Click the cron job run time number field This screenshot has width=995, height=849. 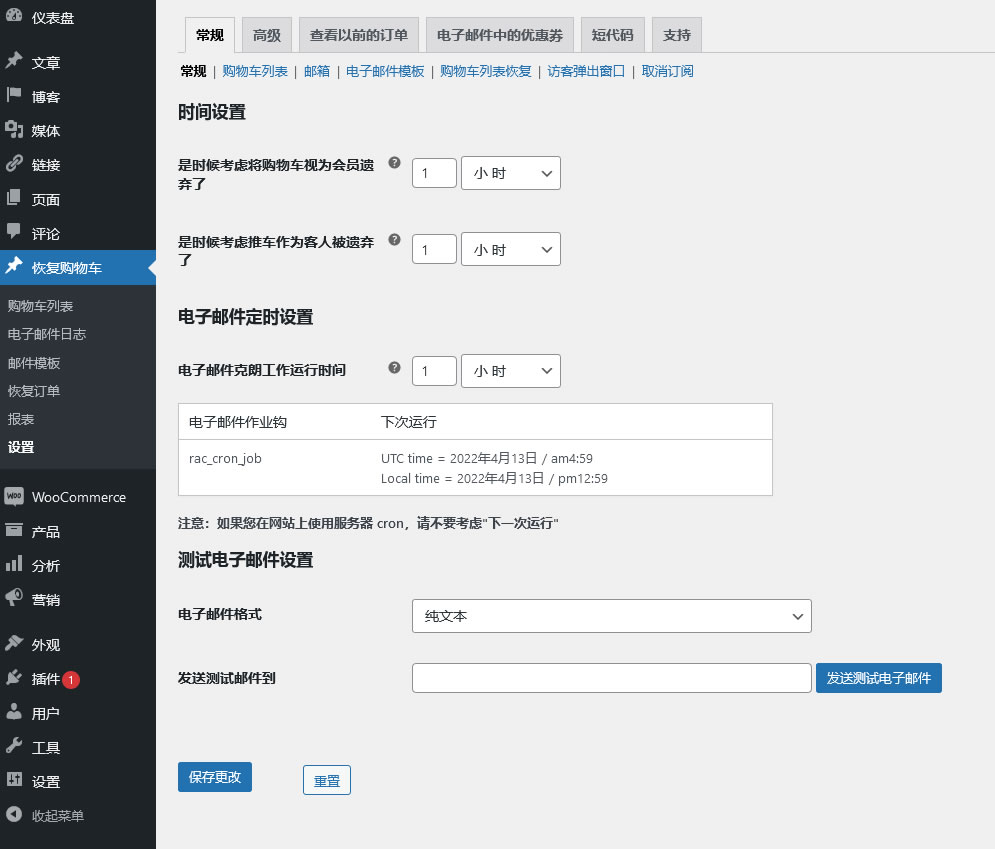[434, 371]
